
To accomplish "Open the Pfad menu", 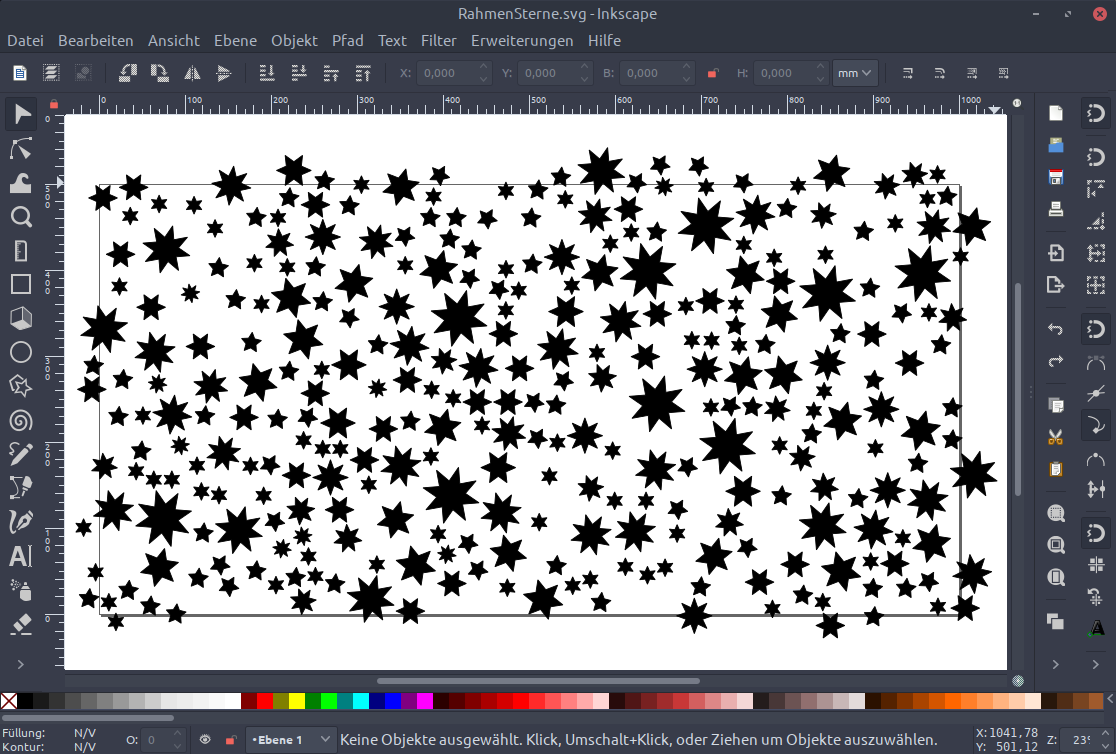I will click(x=348, y=41).
